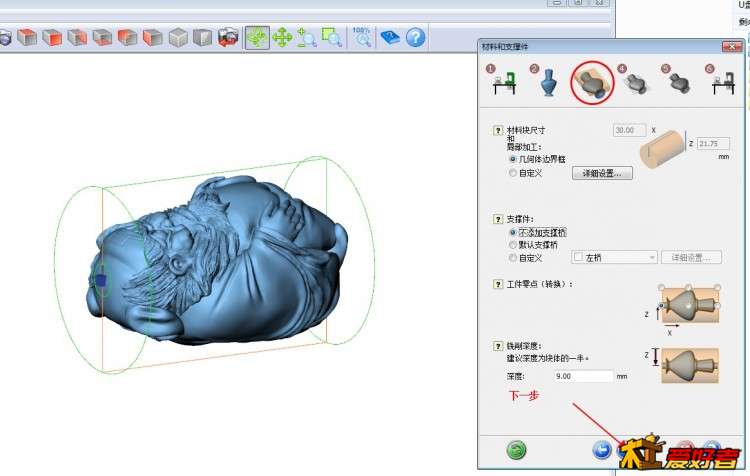
Task: Select the pan/move four-arrow tool
Action: point(282,38)
